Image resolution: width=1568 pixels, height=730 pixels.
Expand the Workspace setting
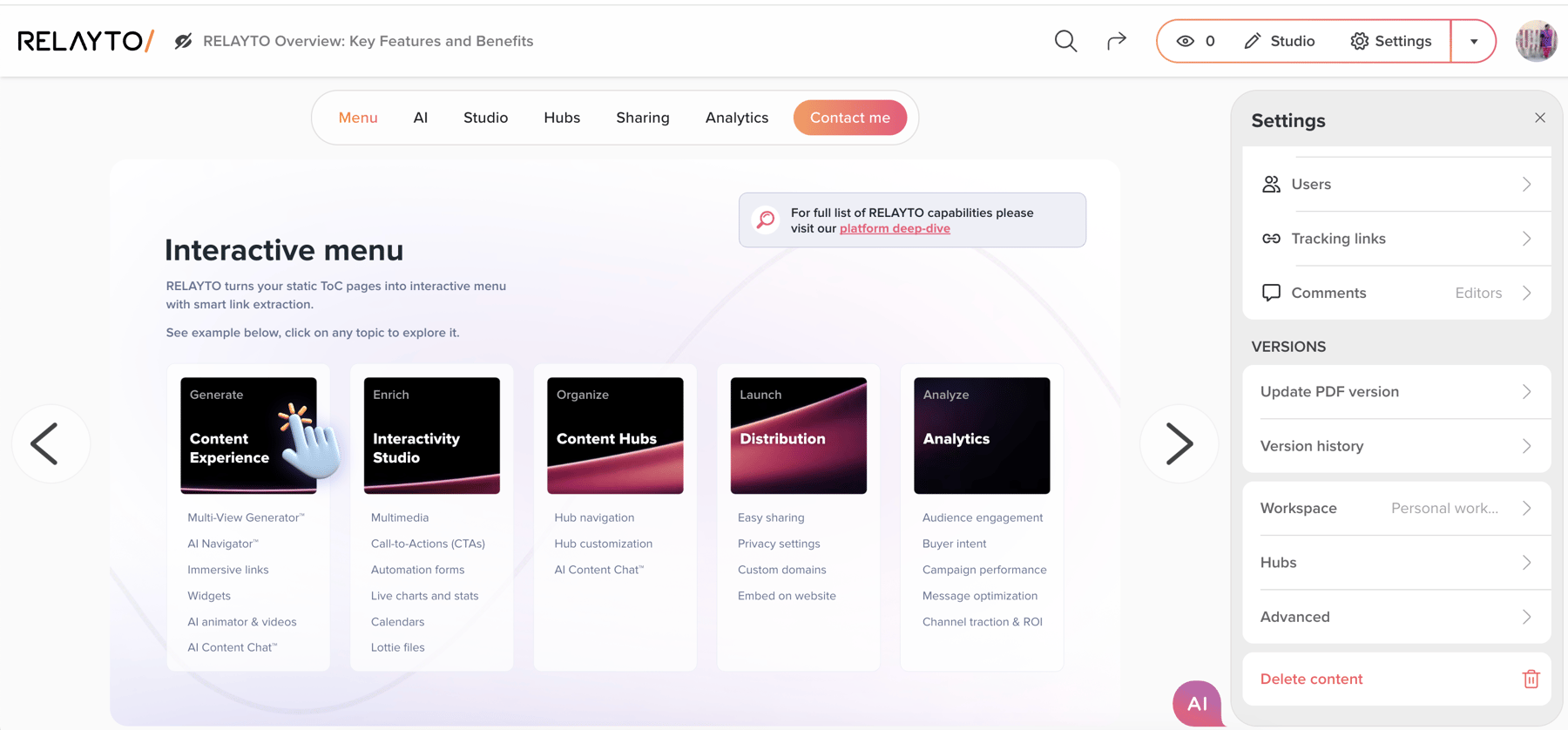click(1396, 508)
